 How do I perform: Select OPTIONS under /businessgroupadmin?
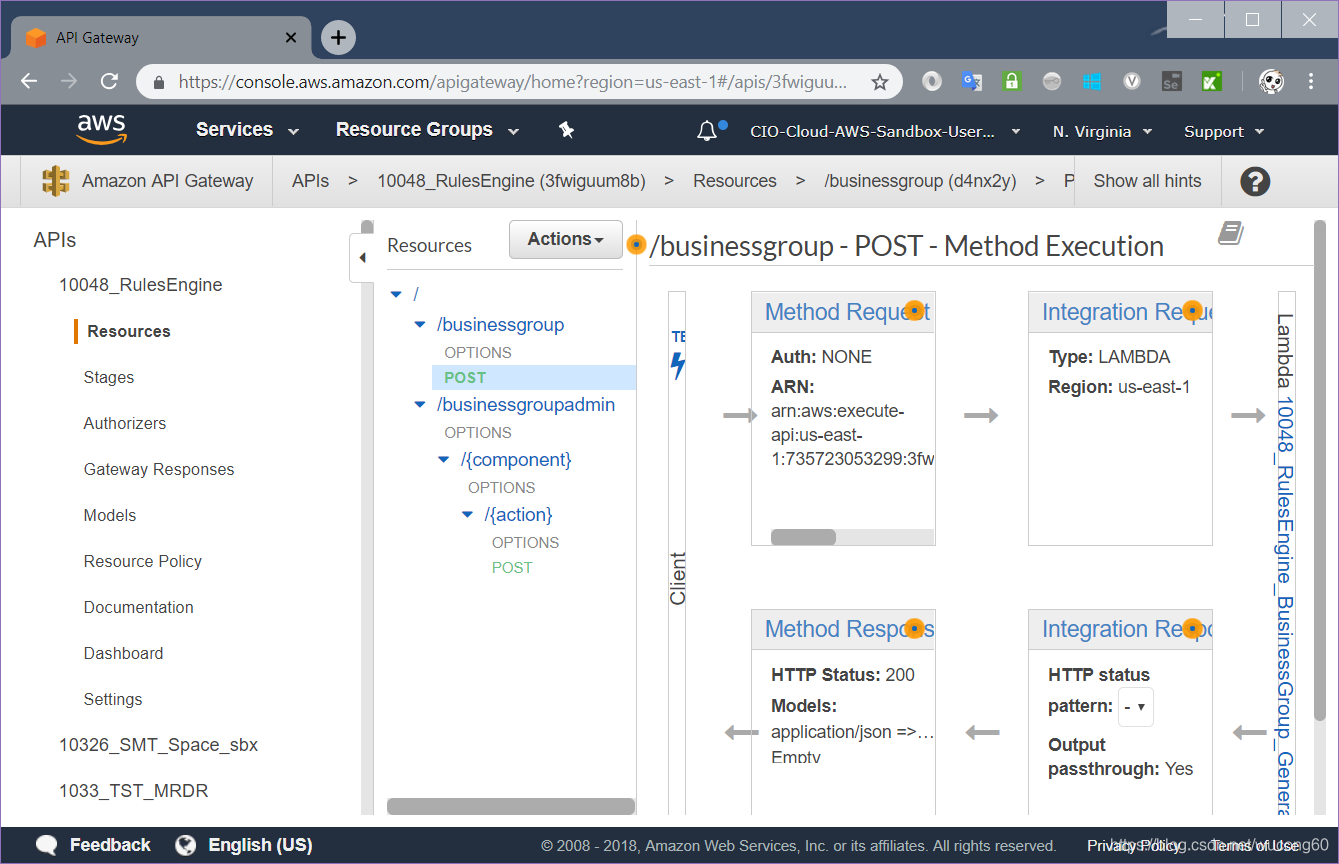pos(478,432)
